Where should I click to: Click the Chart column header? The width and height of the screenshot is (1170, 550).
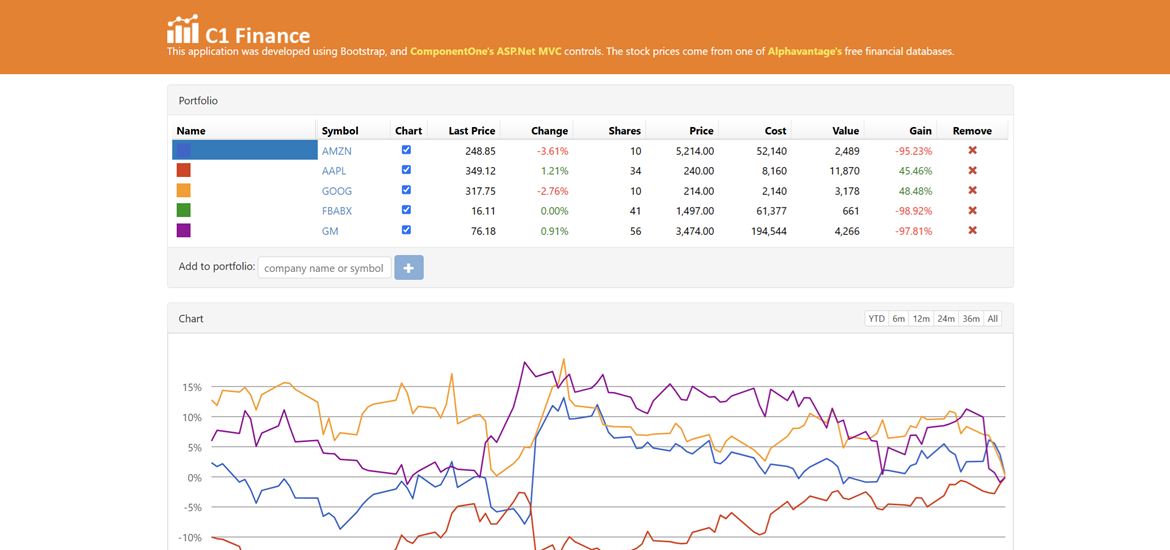click(408, 131)
